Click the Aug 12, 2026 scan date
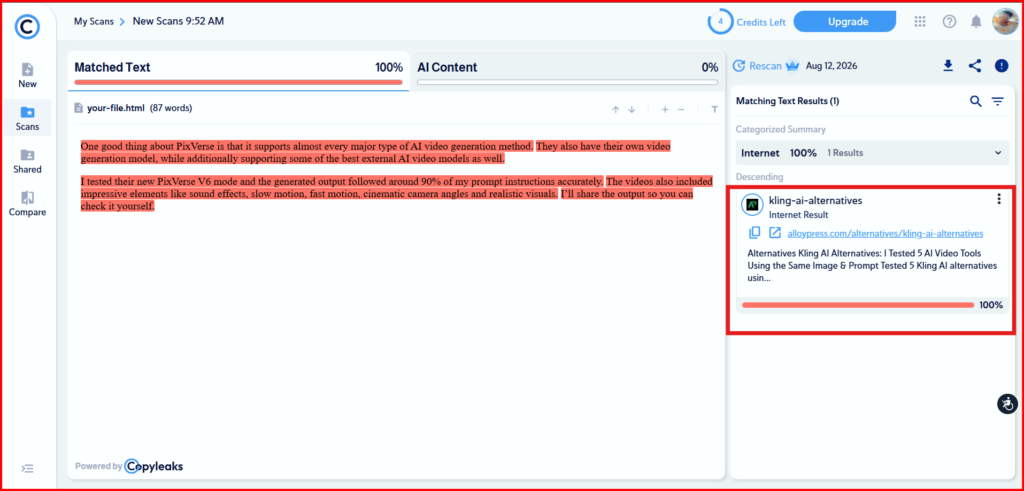This screenshot has height=491, width=1024. [x=831, y=66]
